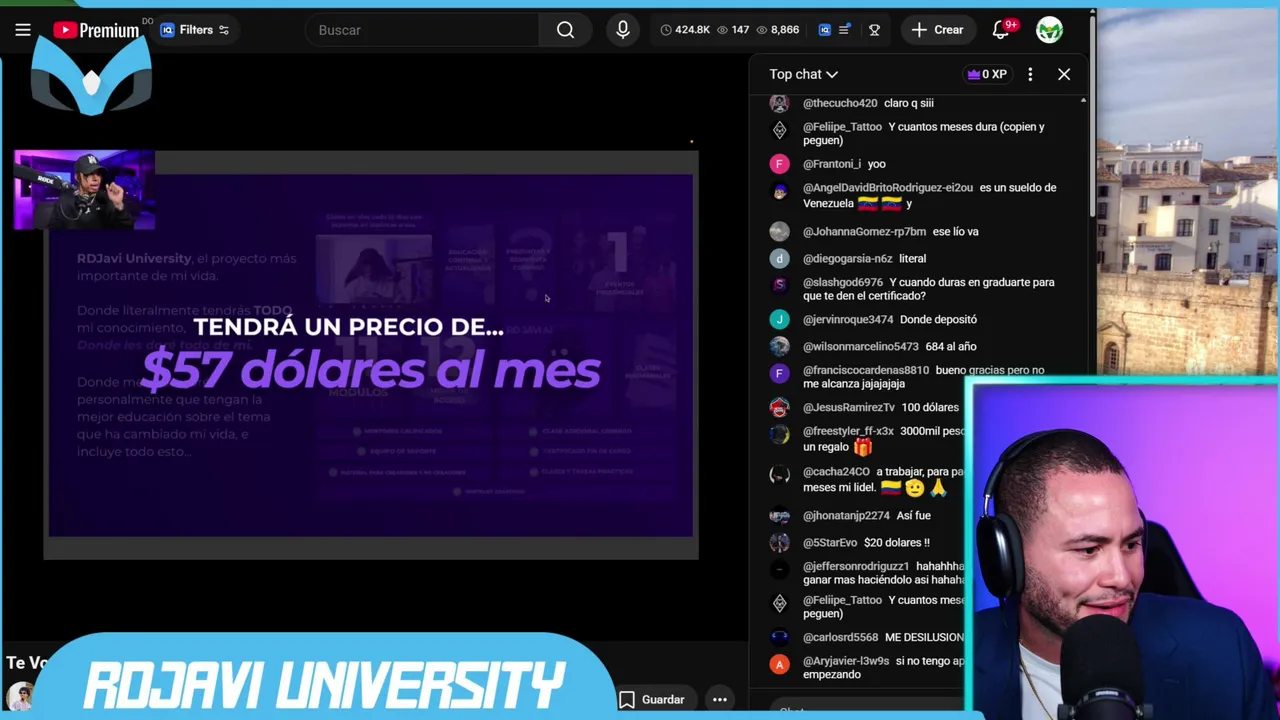Click @JesusRamirezTv avatar

click(779, 407)
